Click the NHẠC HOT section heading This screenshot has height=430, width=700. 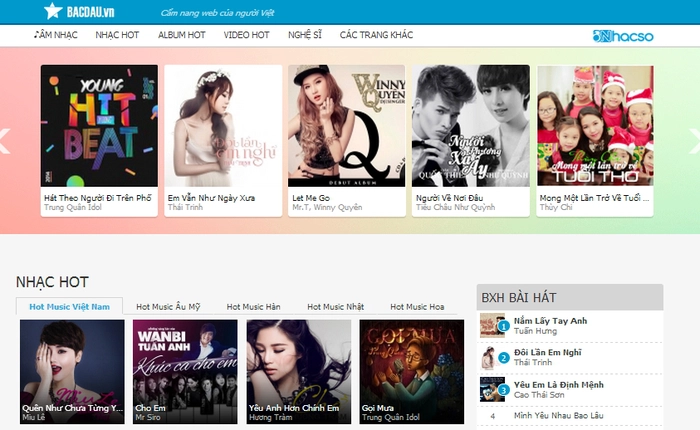pos(52,282)
